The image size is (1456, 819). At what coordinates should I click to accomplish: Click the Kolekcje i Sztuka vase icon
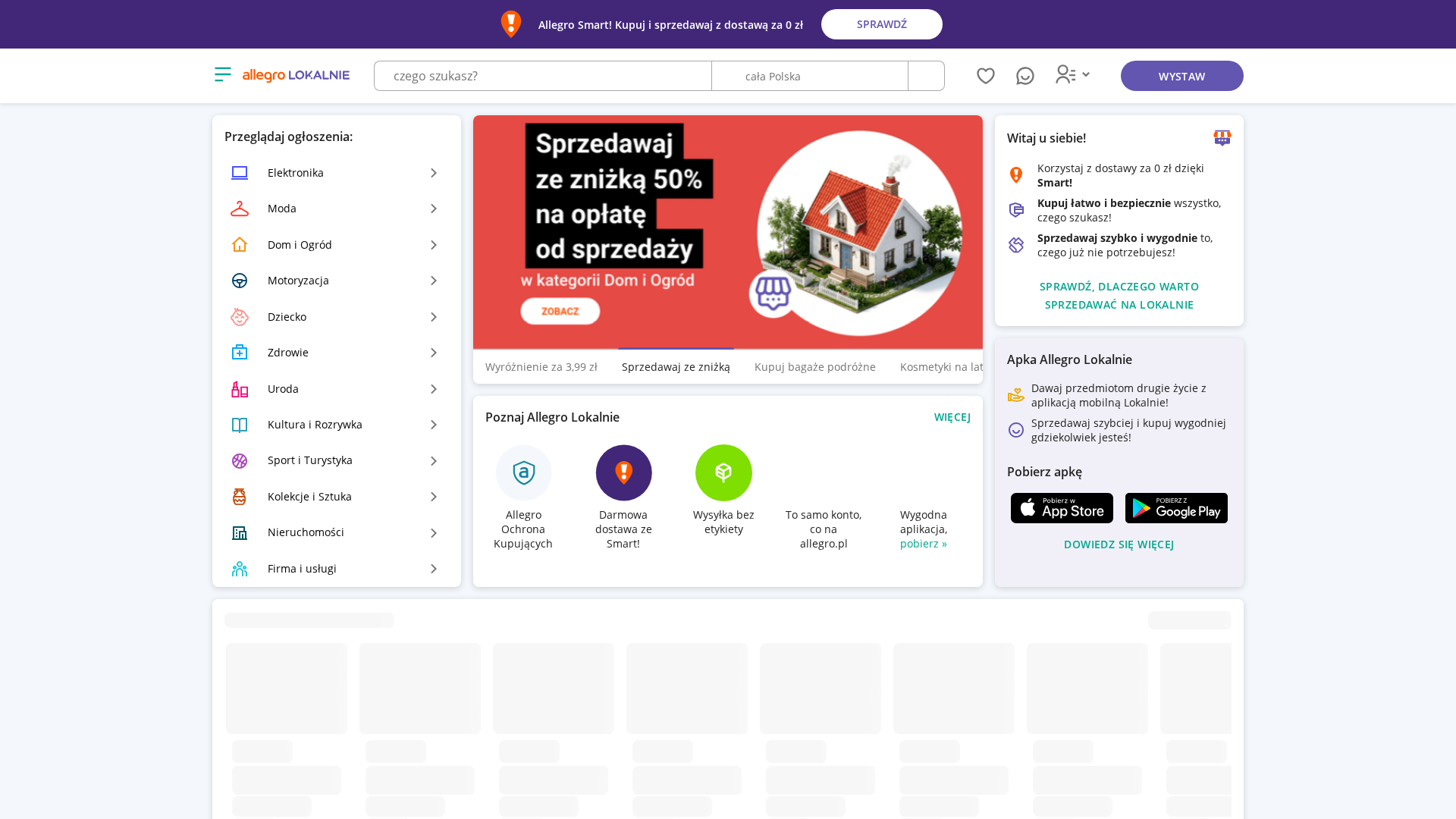click(x=240, y=497)
